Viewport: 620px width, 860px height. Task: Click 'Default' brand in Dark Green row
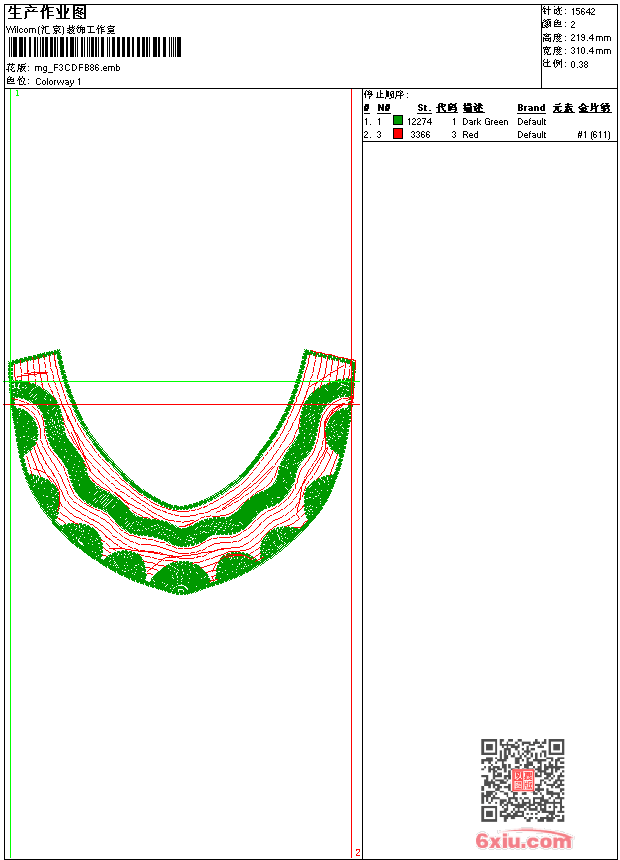[532, 122]
